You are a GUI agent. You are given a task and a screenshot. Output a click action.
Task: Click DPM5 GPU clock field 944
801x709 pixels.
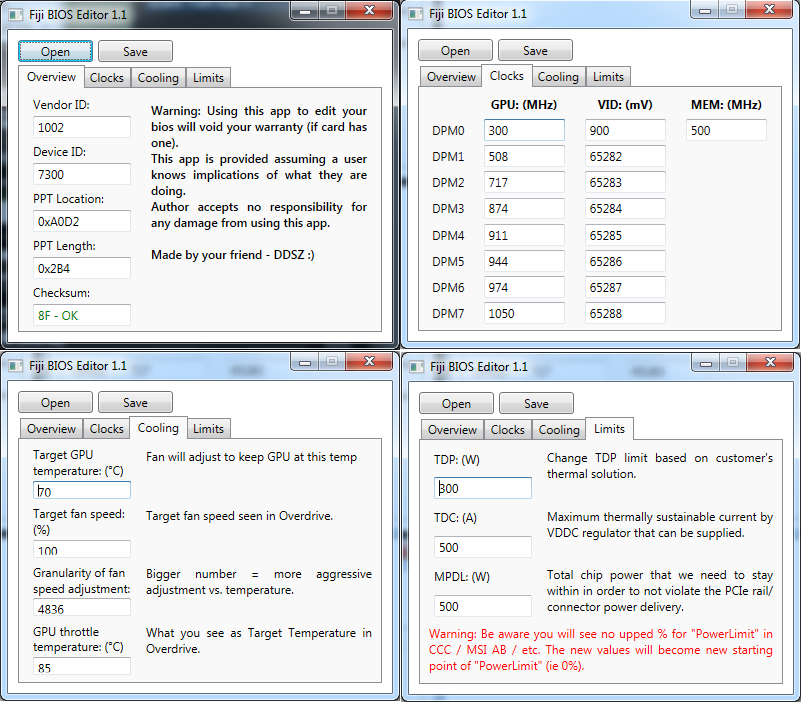(x=524, y=261)
